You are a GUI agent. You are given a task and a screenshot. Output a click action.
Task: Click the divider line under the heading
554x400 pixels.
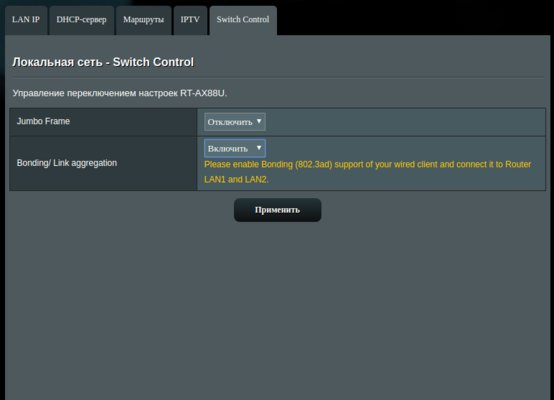click(x=278, y=78)
